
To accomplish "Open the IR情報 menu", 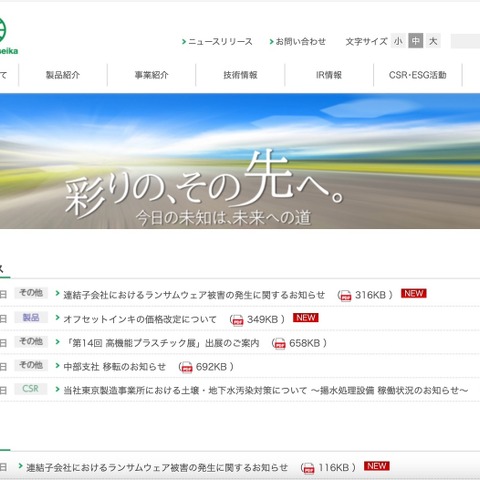I will 329,75.
